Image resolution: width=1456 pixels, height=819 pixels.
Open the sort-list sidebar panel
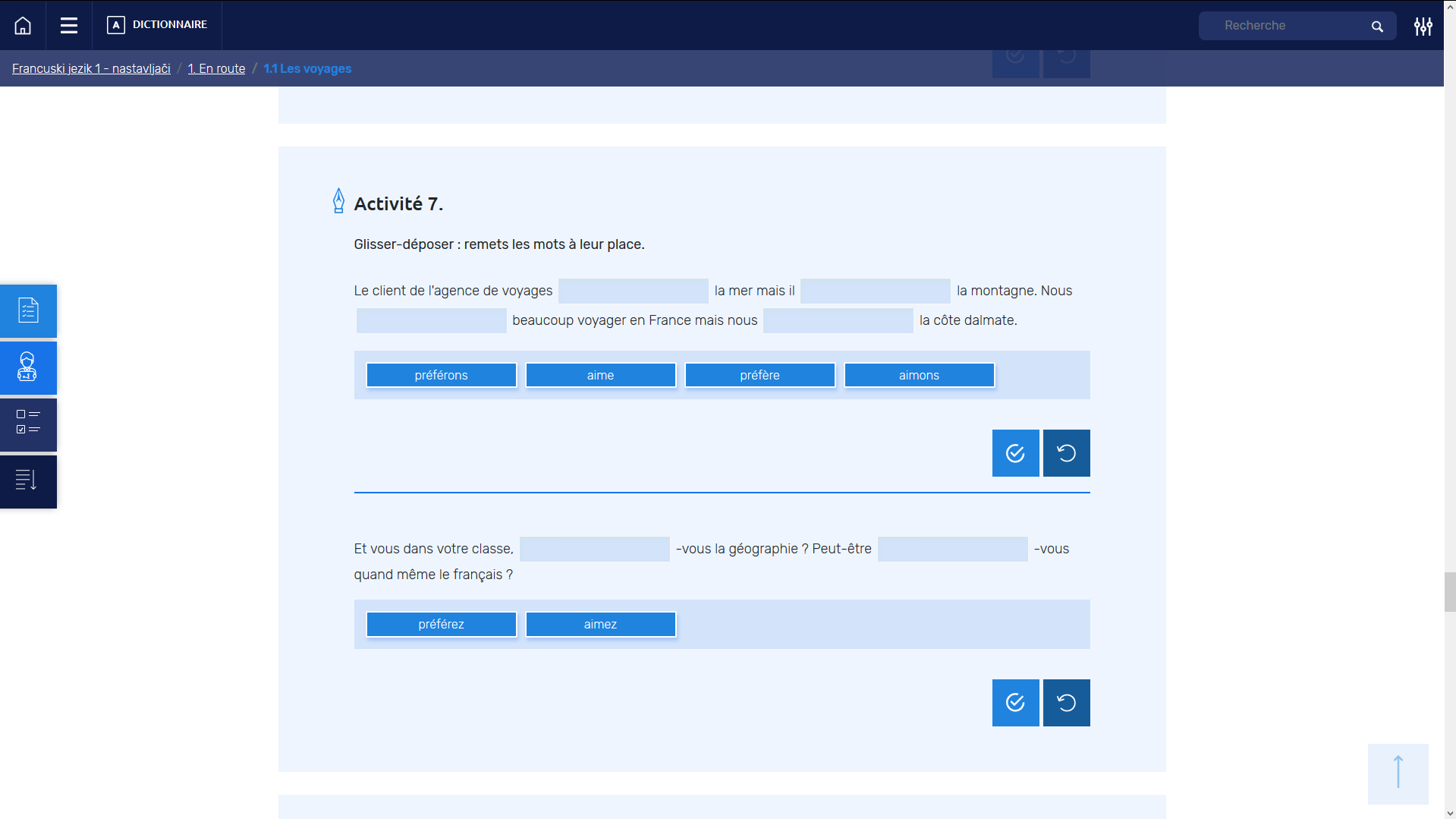[28, 481]
